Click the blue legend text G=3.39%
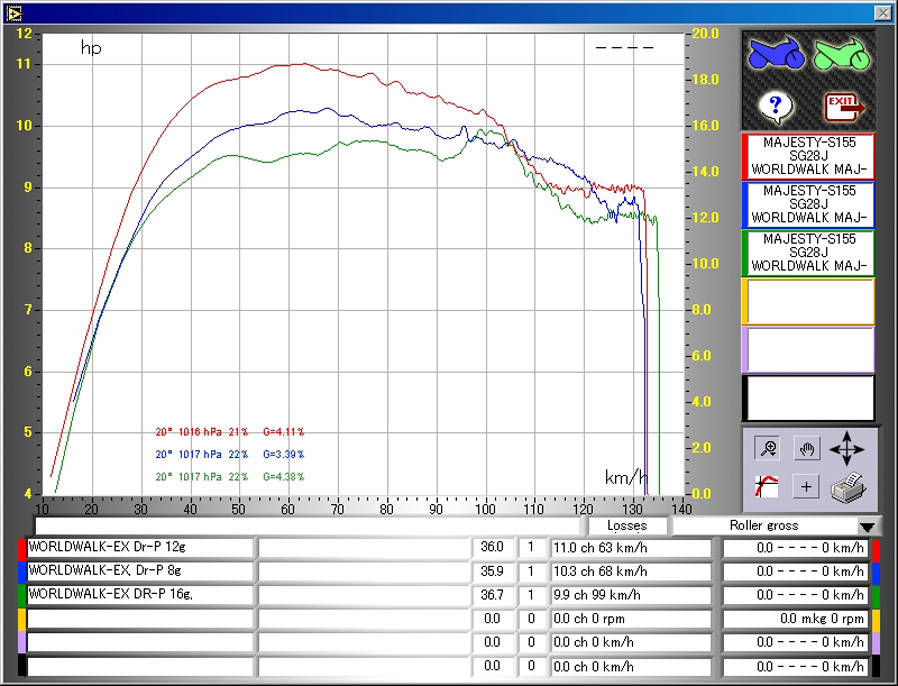The width and height of the screenshot is (898, 686). (283, 454)
